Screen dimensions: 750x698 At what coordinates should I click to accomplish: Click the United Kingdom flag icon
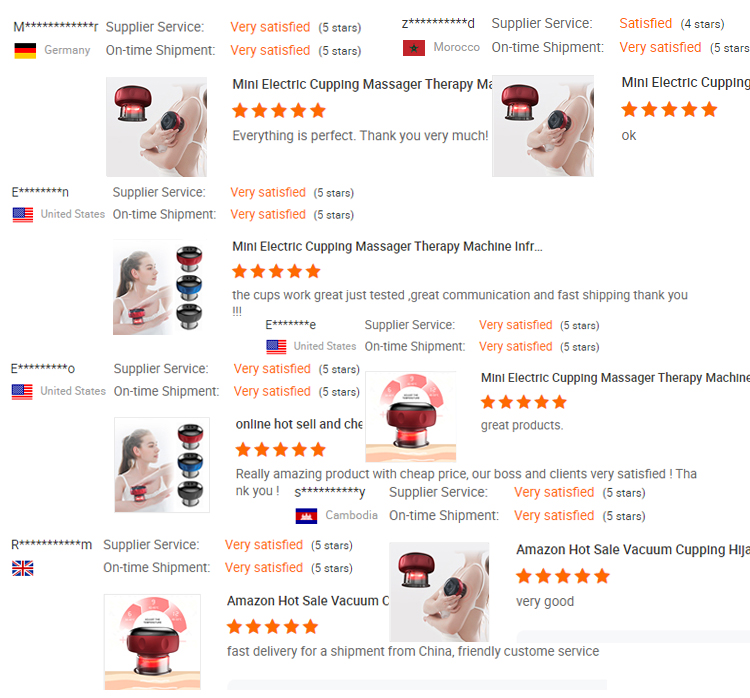pos(22,568)
